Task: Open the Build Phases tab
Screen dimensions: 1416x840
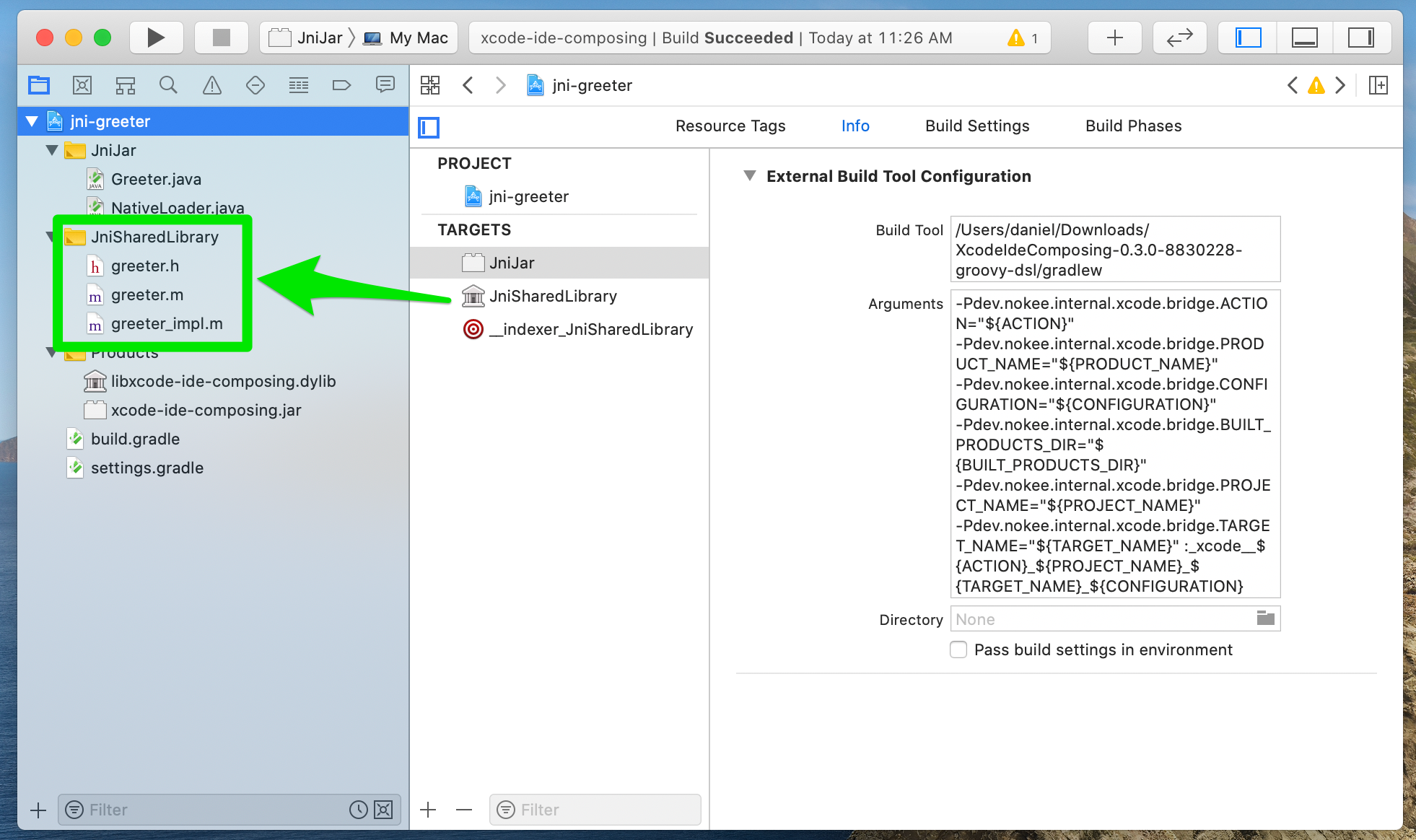Action: point(1133,126)
